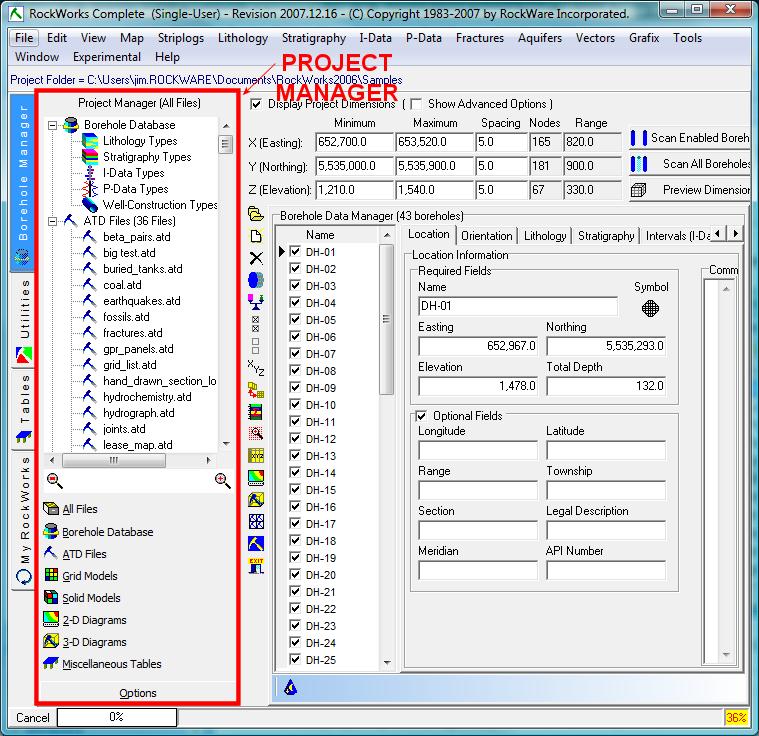Click the open folder icon in vertical toolbar
The image size is (759, 736).
pos(256,214)
